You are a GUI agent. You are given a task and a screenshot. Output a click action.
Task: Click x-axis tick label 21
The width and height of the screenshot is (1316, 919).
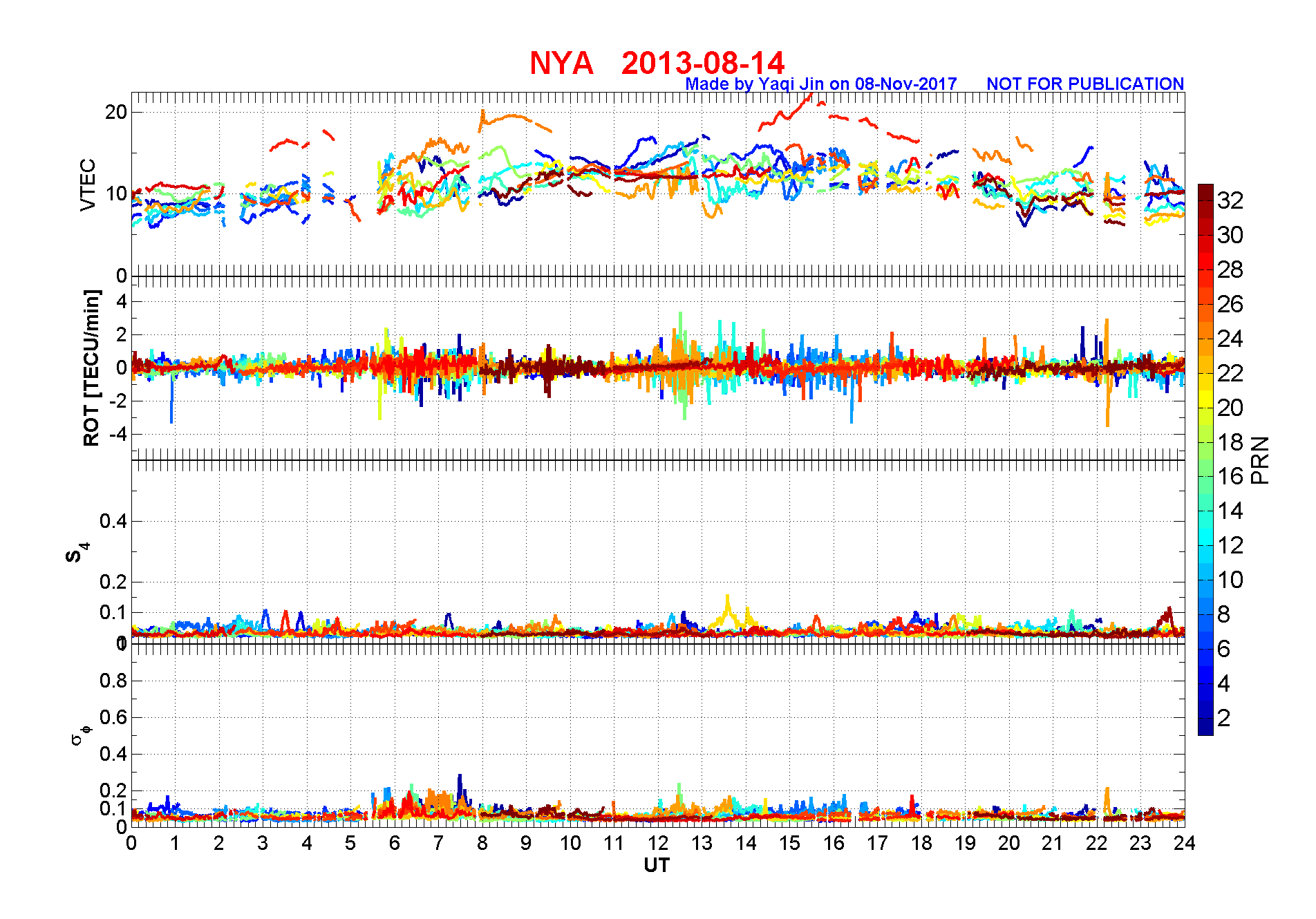click(x=1052, y=843)
